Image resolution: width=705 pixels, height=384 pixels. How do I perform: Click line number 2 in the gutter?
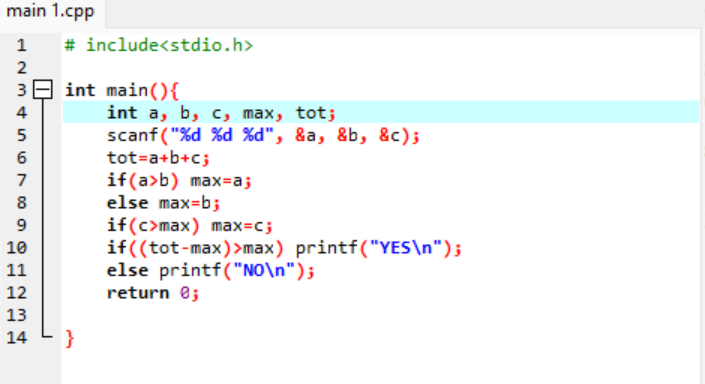[x=22, y=68]
